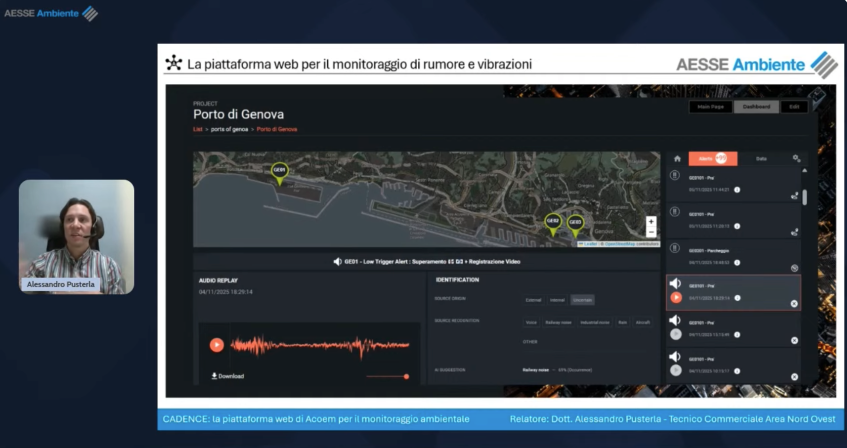Set source origin to External
Image resolution: width=847 pixels, height=448 pixels.
pos(533,300)
